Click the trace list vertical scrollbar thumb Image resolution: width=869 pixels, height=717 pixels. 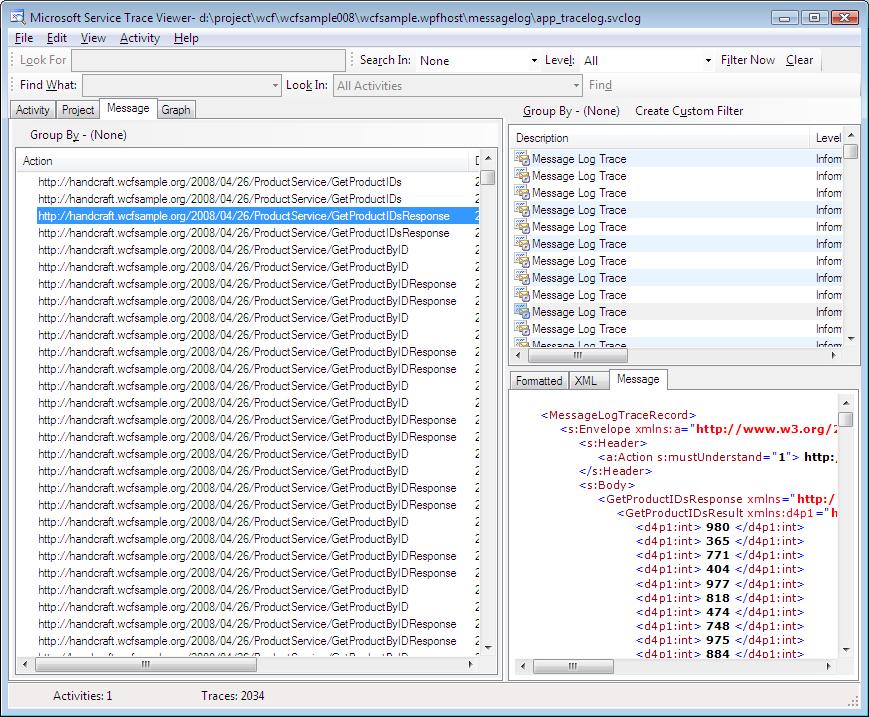click(x=851, y=151)
